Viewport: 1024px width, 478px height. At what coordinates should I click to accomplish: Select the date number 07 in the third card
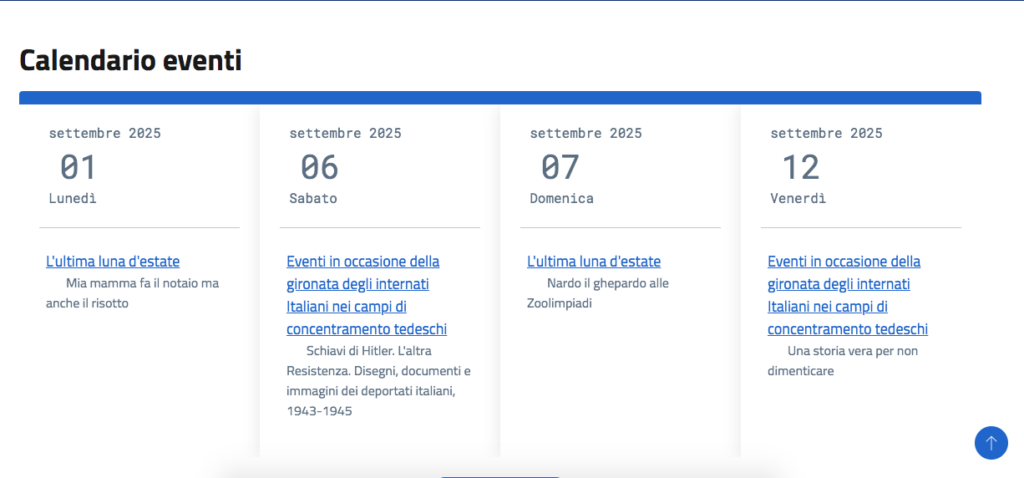pos(560,166)
